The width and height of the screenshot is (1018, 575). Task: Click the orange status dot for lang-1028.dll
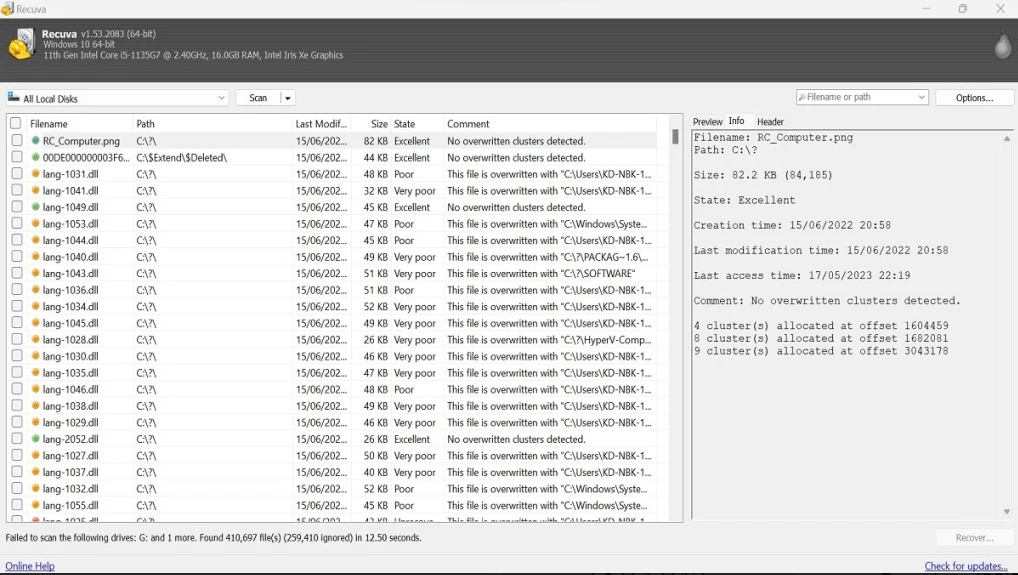point(36,339)
